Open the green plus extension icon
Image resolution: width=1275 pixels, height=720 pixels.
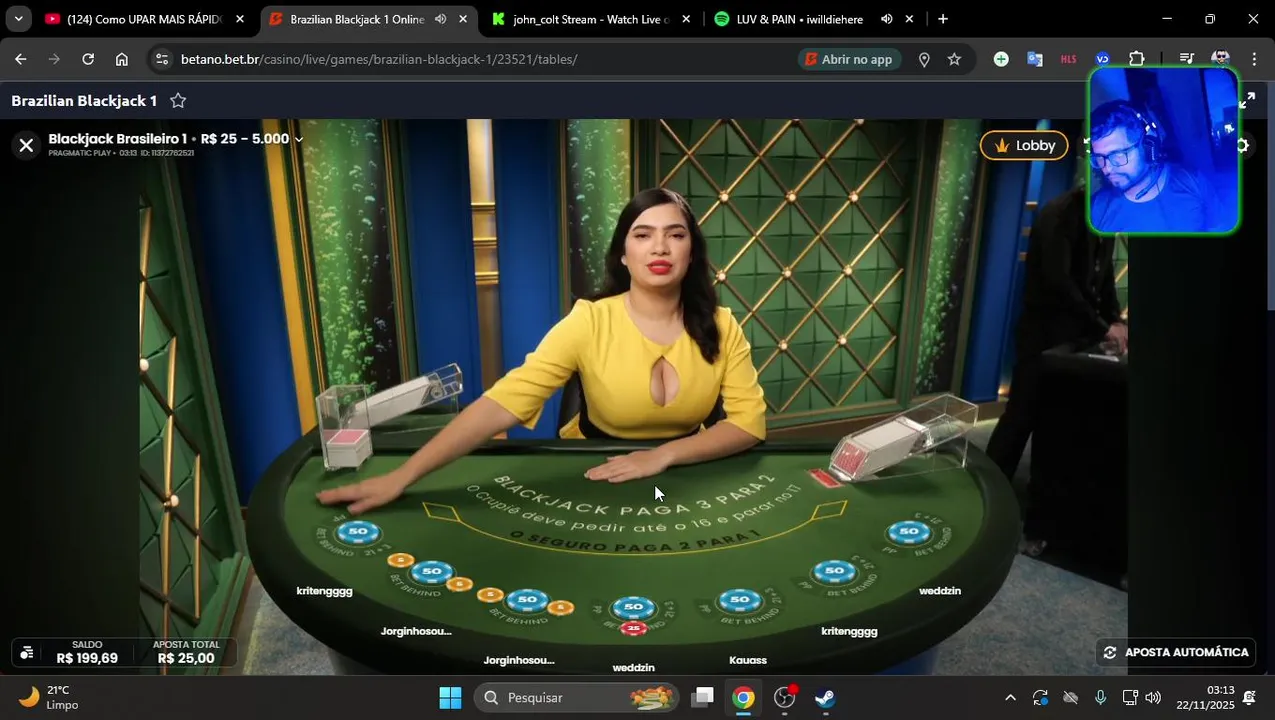1001,59
